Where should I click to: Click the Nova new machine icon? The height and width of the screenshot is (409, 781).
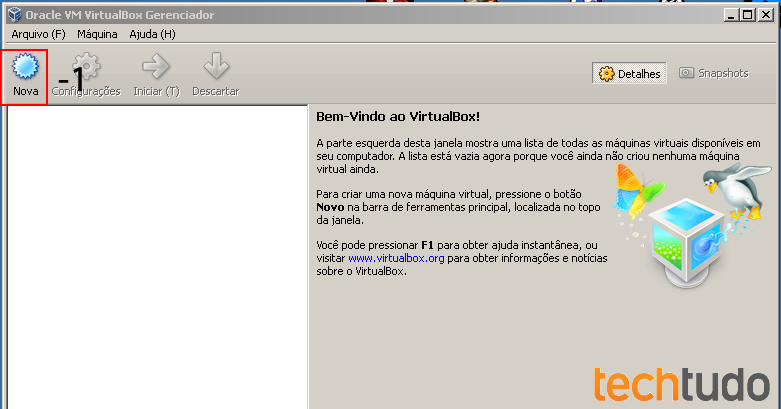25,67
